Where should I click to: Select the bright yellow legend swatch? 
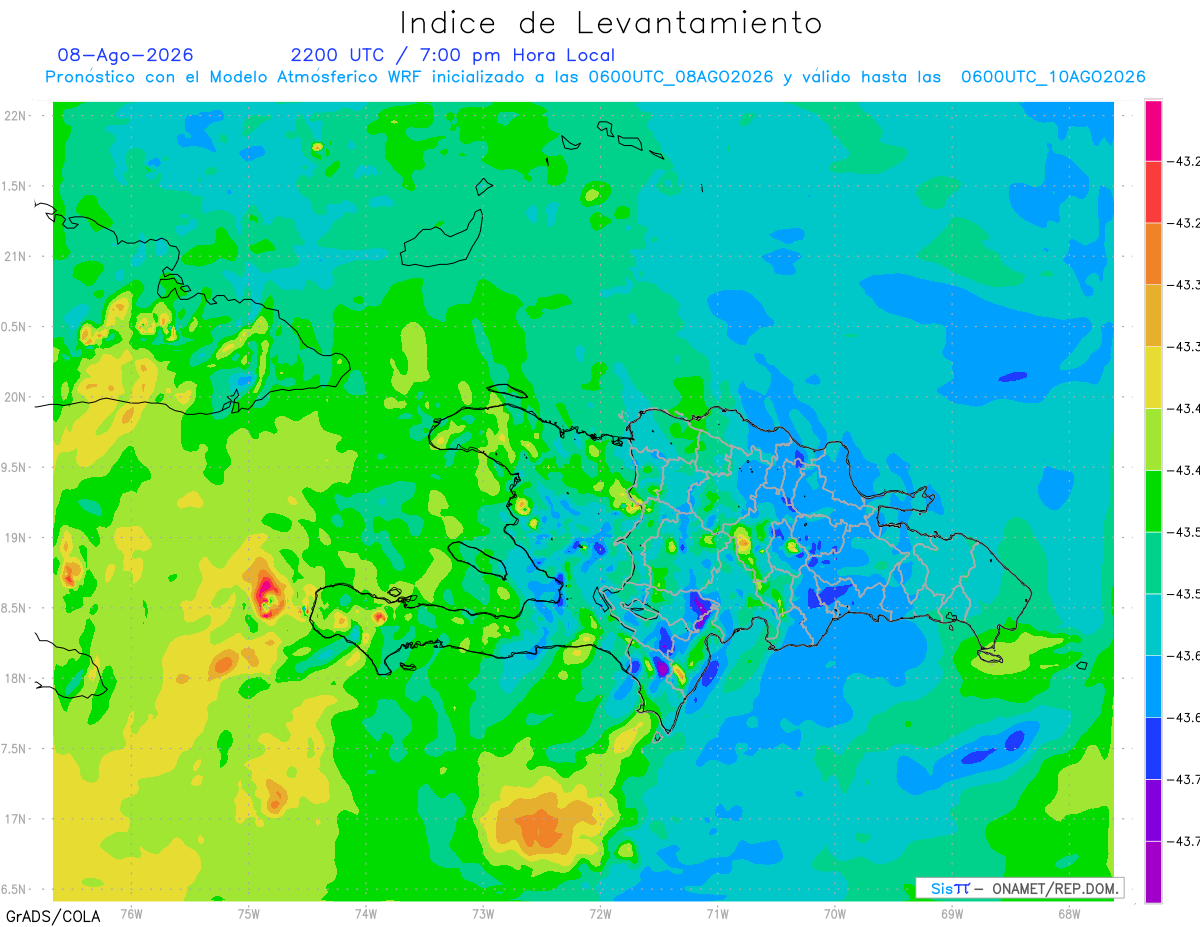[1153, 377]
